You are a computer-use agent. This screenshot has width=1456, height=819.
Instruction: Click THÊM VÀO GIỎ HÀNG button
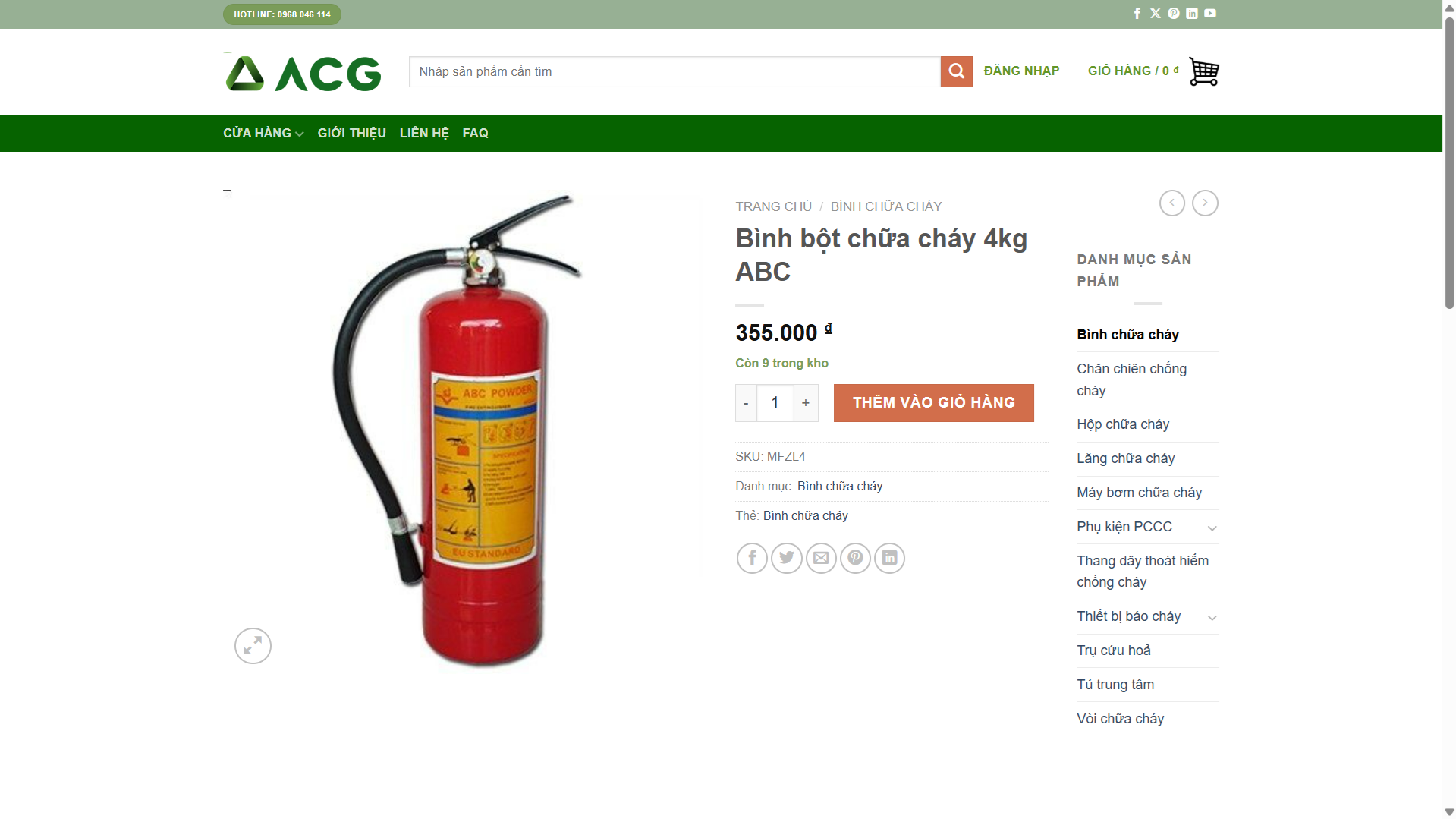[x=933, y=403]
